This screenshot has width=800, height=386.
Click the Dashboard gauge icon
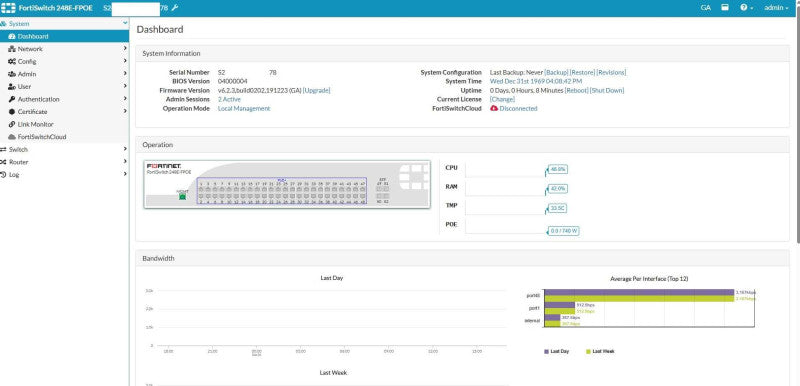[12, 36]
